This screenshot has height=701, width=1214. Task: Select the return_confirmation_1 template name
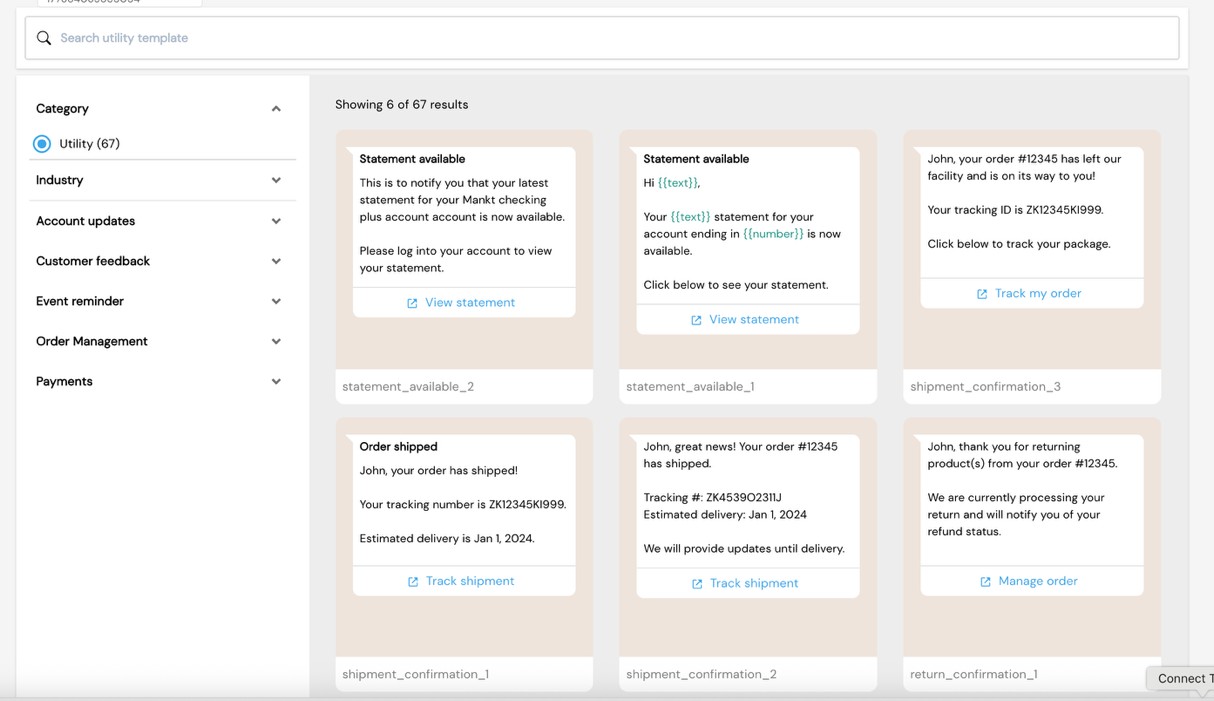[x=973, y=674]
